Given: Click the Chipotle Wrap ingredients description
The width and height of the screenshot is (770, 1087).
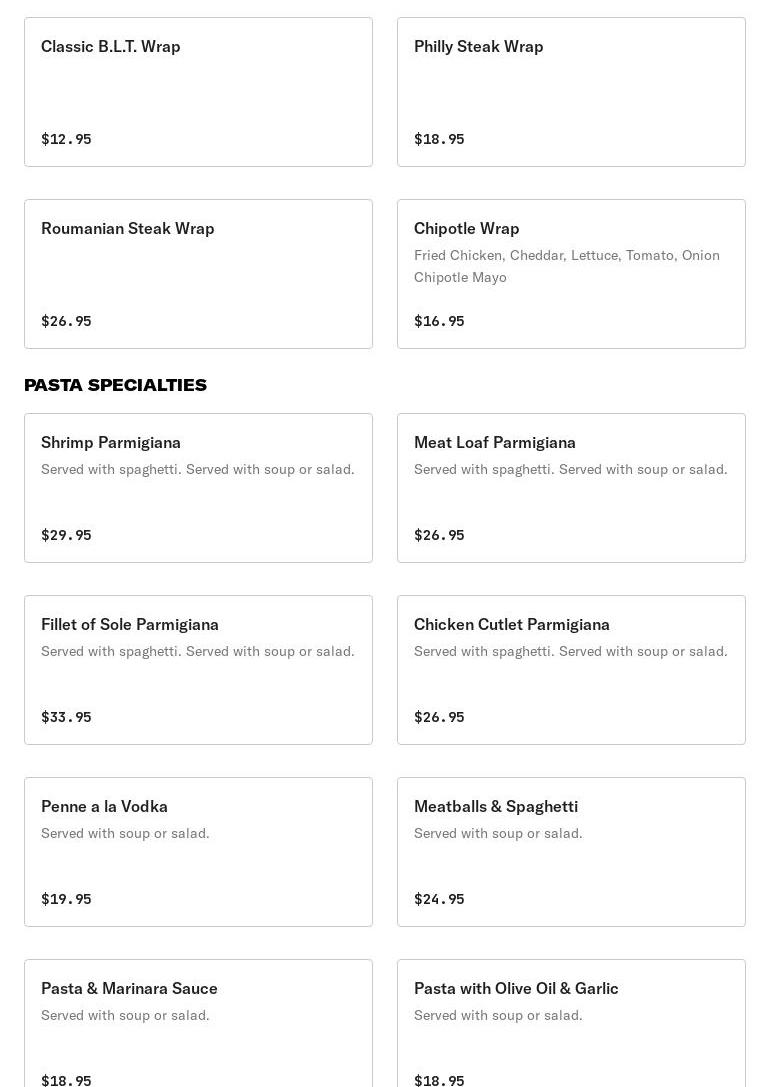Looking at the screenshot, I should [566, 266].
